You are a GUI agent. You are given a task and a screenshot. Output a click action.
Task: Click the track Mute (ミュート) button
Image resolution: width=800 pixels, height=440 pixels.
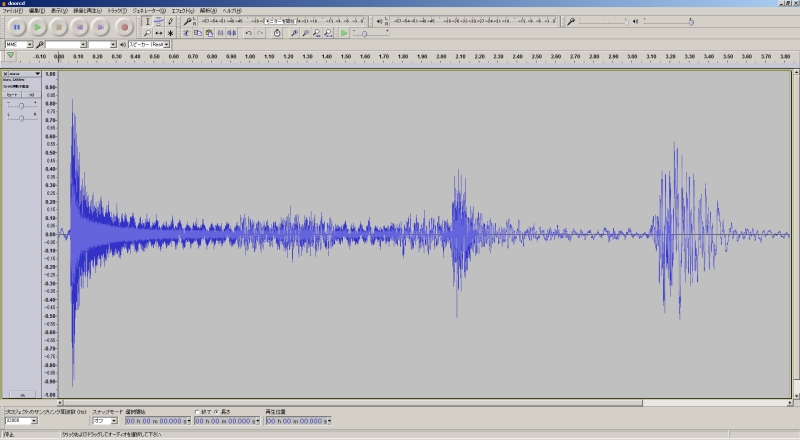pyautogui.click(x=12, y=95)
